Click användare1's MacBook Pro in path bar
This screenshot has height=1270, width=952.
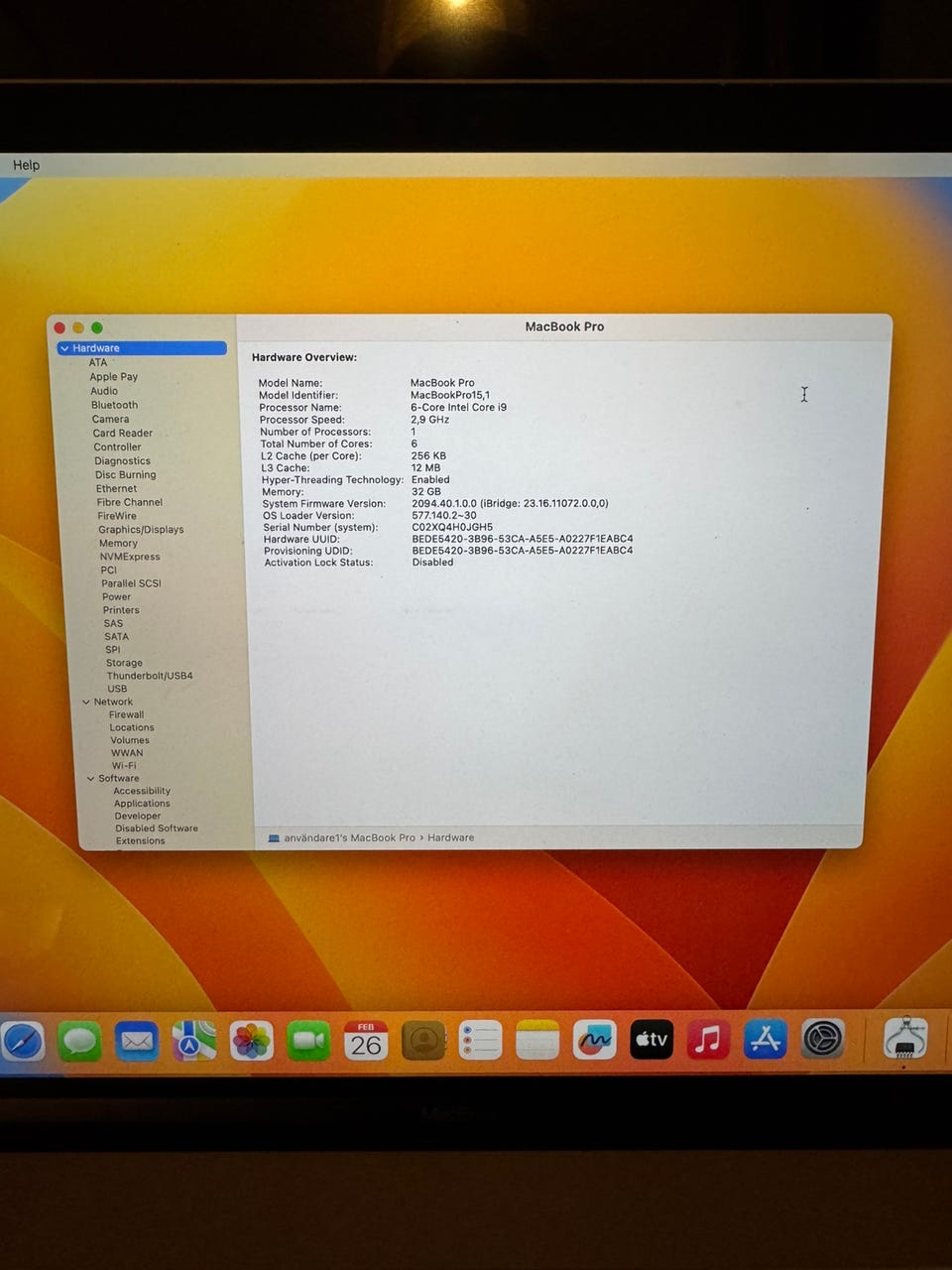[x=349, y=837]
